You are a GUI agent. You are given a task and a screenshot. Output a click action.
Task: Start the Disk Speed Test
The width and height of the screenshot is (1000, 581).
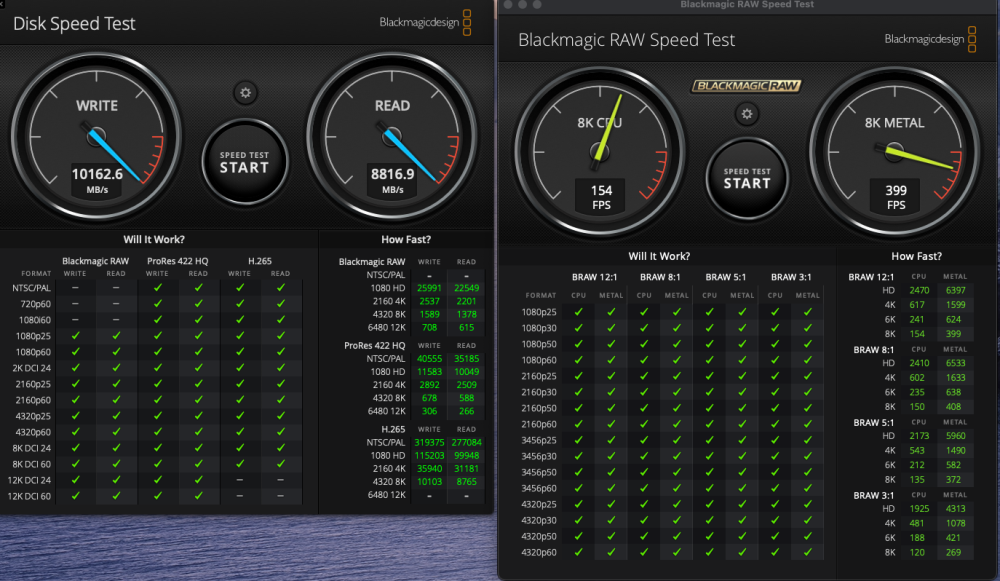pyautogui.click(x=245, y=163)
